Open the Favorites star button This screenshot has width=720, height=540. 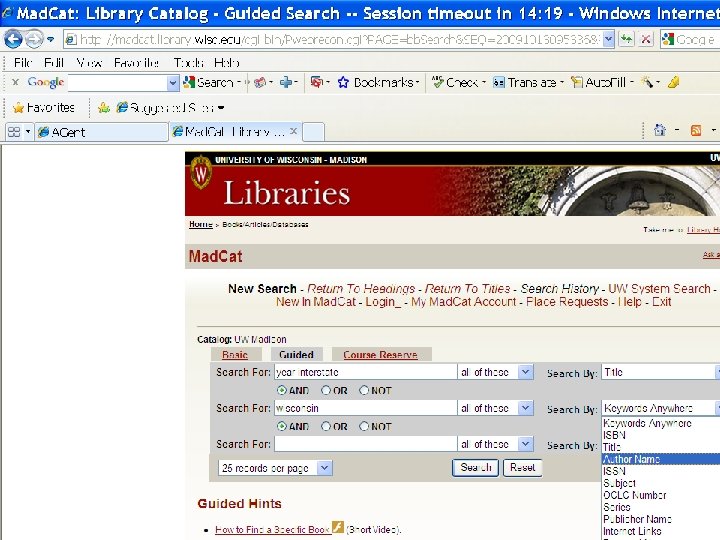[44, 107]
